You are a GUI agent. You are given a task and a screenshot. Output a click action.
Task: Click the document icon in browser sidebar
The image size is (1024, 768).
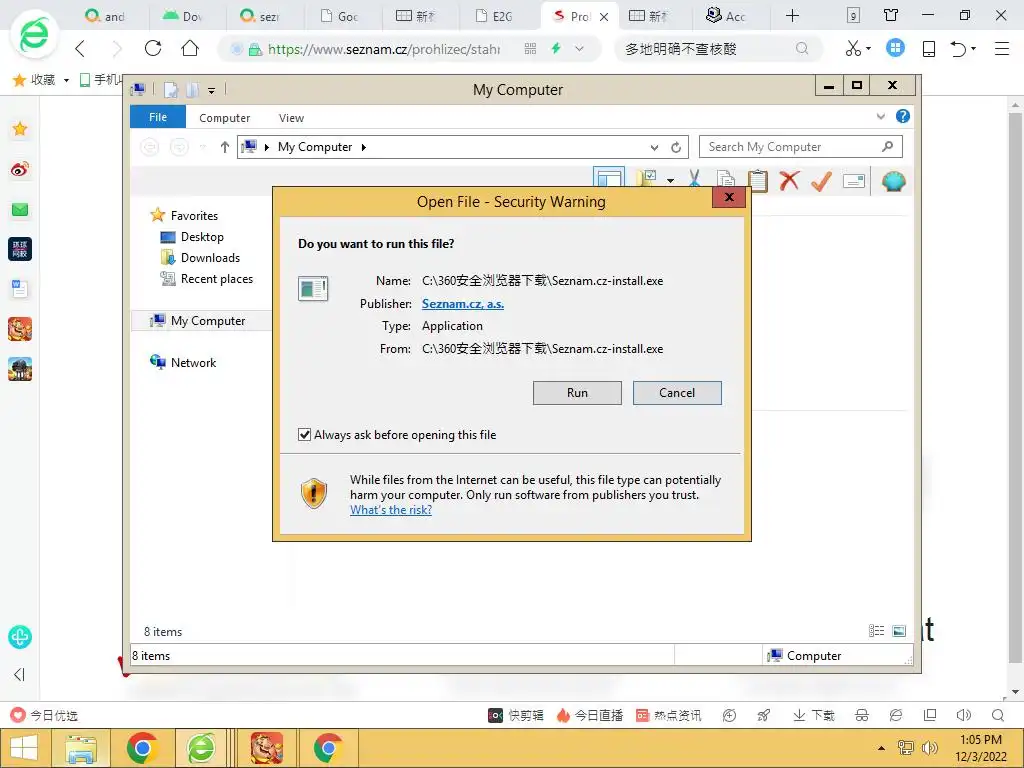point(20,289)
